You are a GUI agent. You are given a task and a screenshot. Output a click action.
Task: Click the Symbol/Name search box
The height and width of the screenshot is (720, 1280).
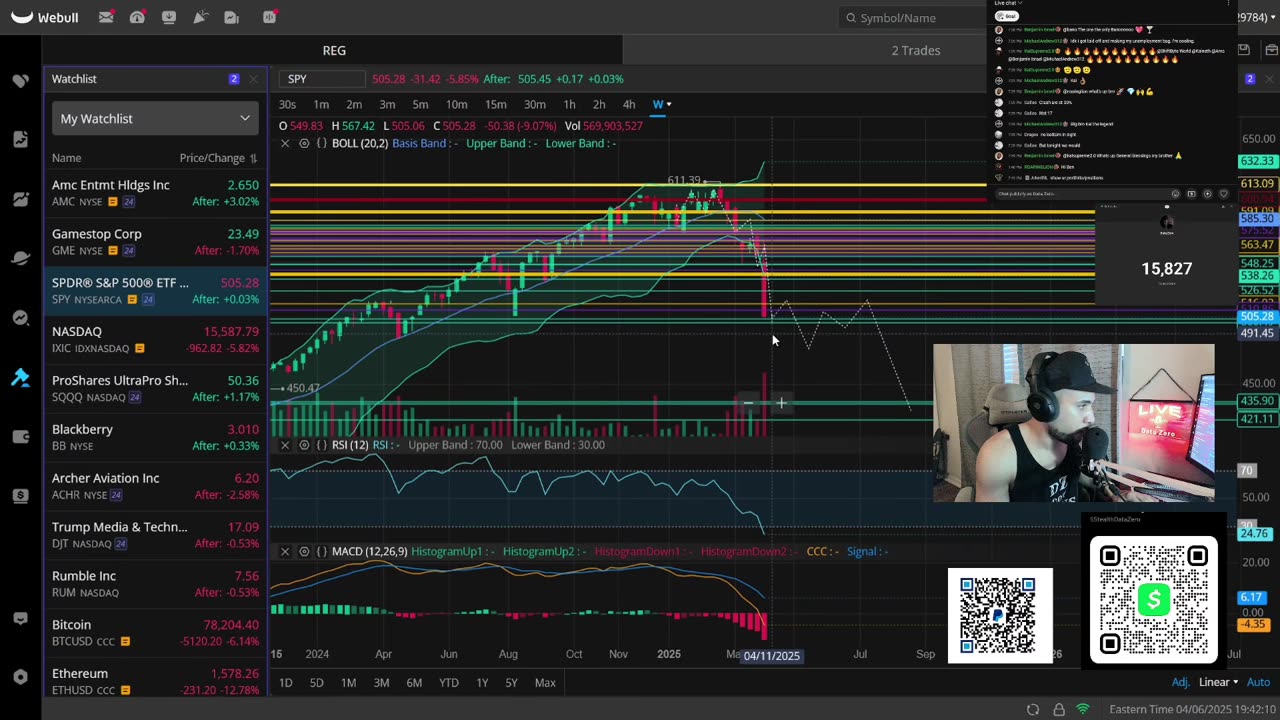click(915, 17)
